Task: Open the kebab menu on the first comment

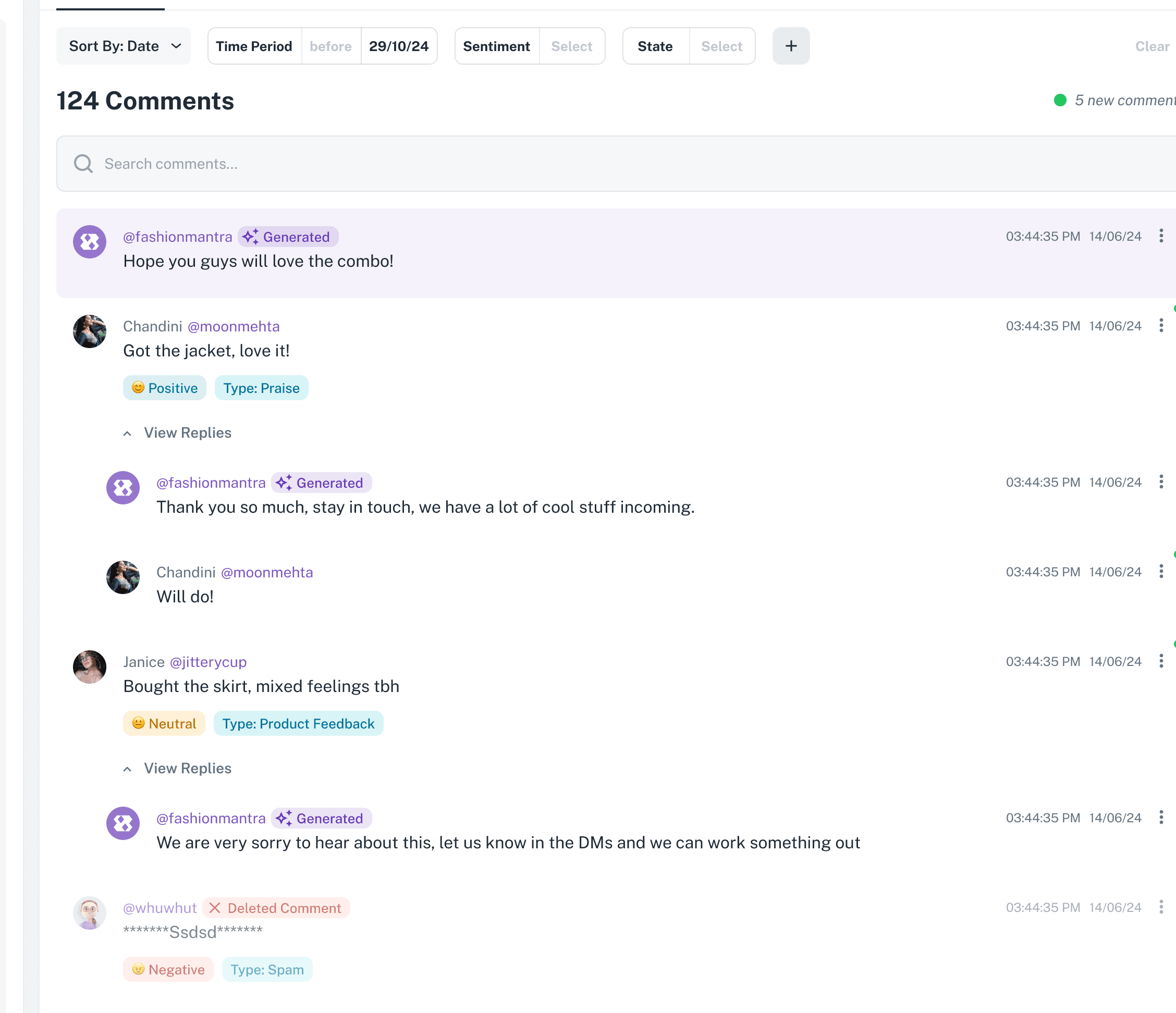Action: 1162,236
